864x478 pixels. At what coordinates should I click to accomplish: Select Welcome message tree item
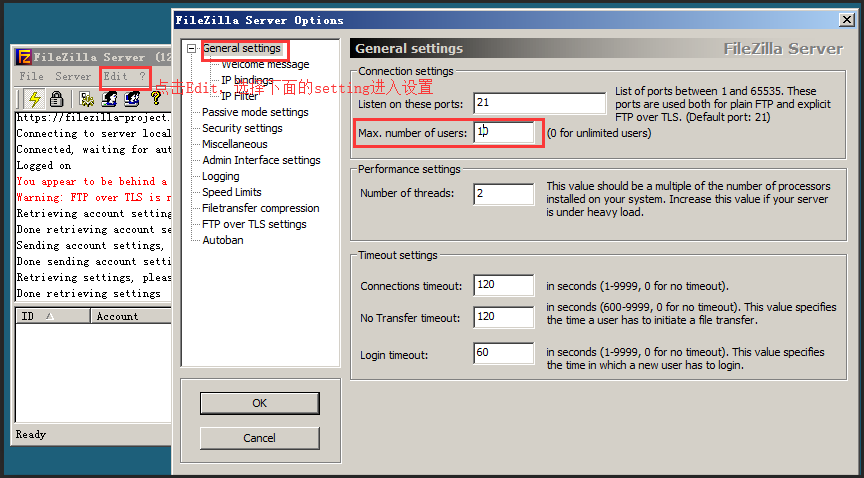tap(265, 65)
